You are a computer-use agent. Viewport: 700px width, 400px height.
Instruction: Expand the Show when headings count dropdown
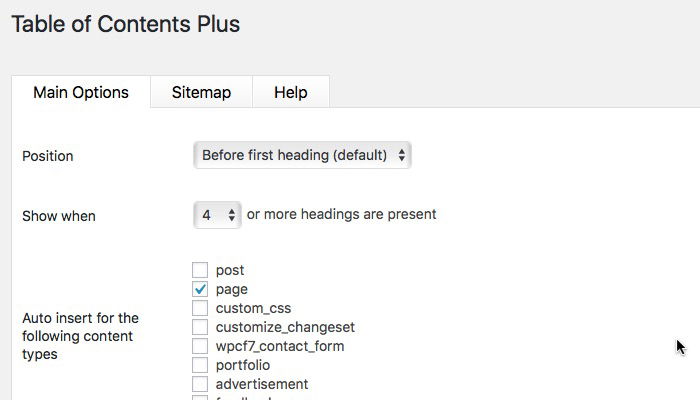click(218, 215)
